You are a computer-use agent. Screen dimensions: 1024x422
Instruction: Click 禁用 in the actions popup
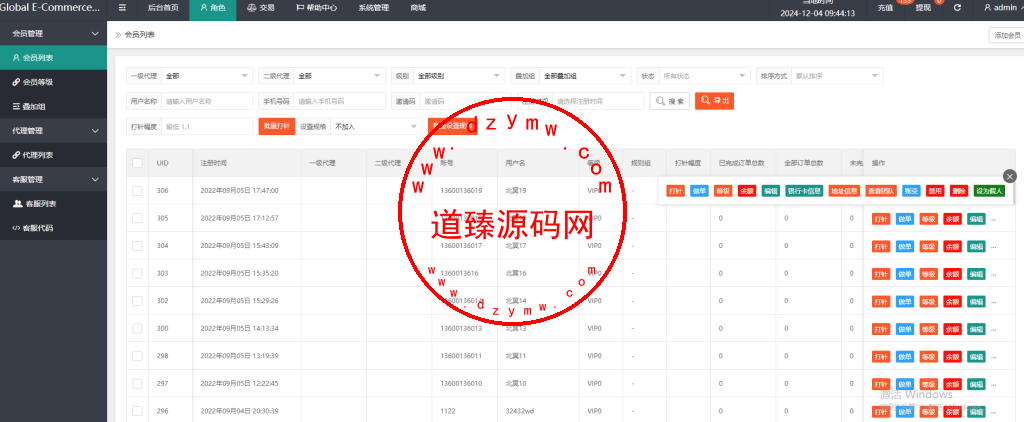click(x=936, y=191)
